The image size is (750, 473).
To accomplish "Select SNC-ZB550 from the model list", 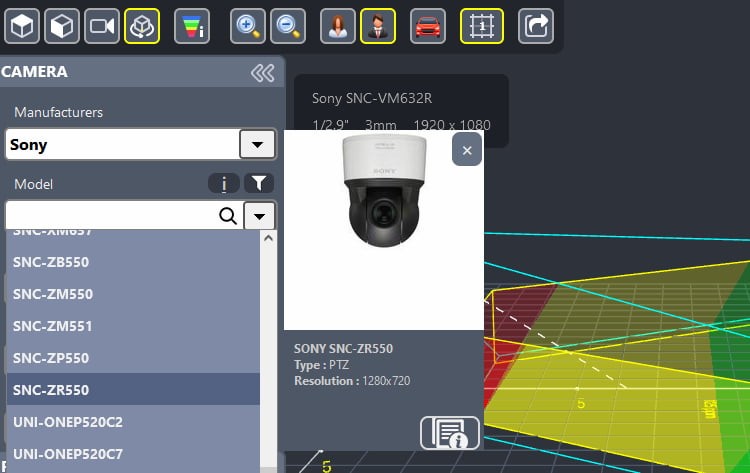I will 133,262.
